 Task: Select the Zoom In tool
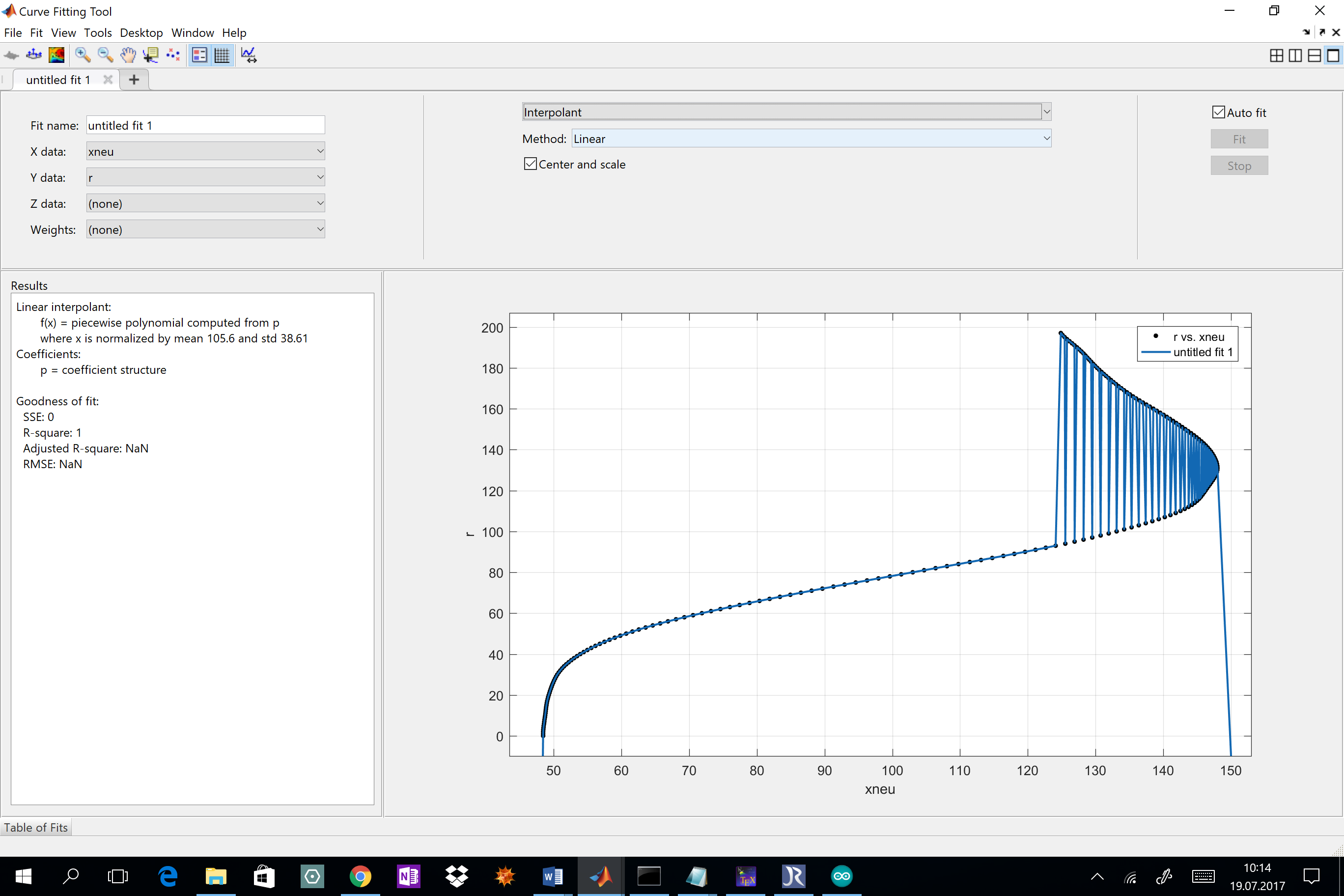click(83, 55)
